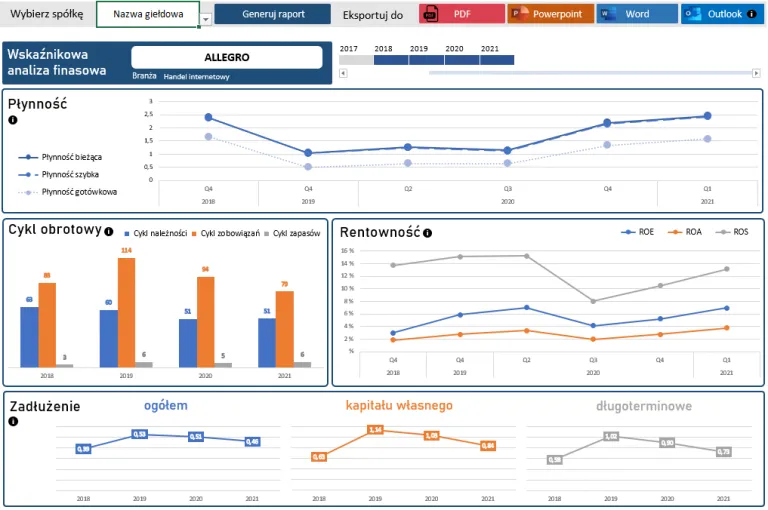Viewport: 768px width, 510px height.
Task: Click the PowerPoint export icon
Action: click(519, 14)
